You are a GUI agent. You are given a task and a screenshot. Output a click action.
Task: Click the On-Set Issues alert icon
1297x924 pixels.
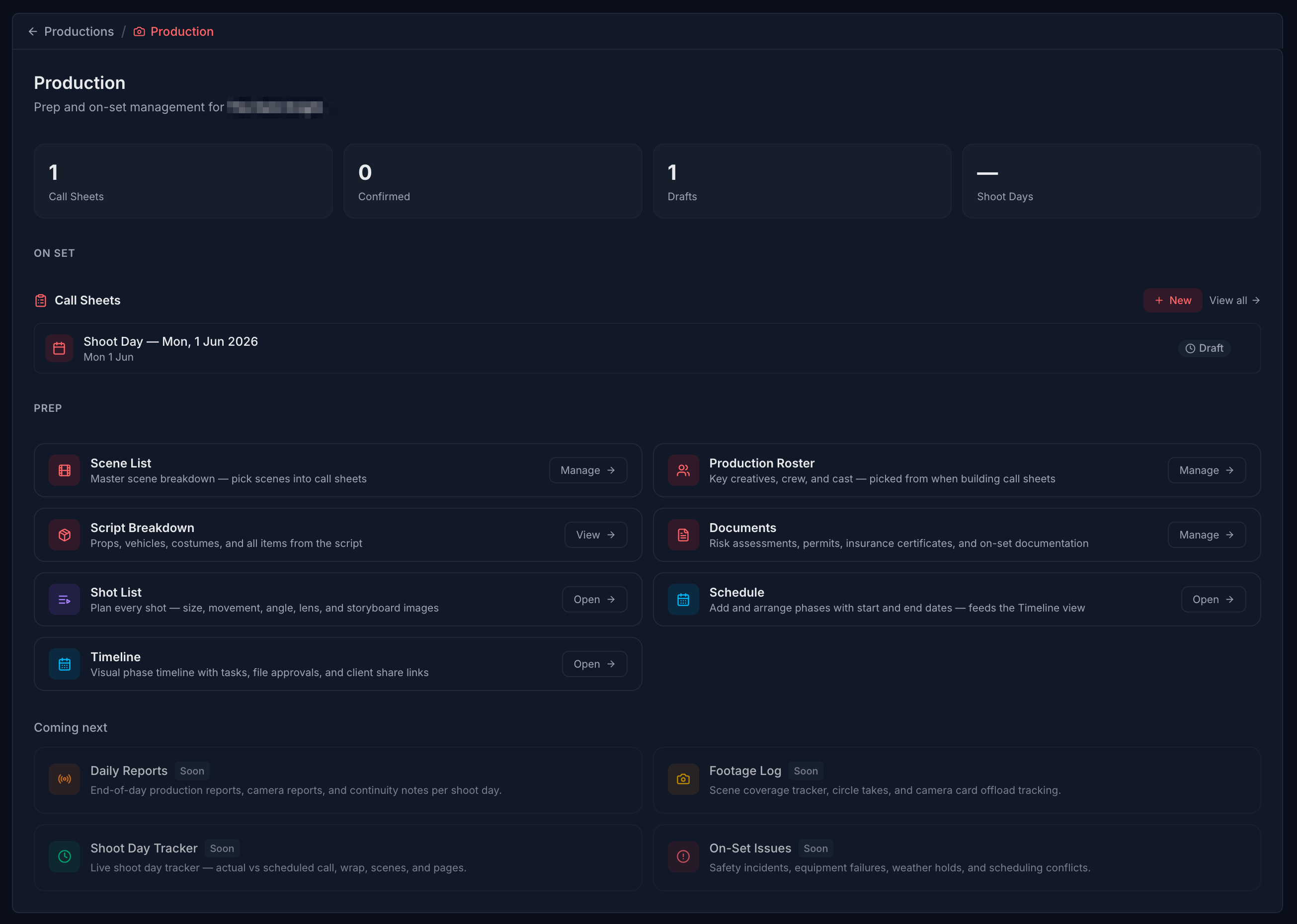[x=683, y=856]
